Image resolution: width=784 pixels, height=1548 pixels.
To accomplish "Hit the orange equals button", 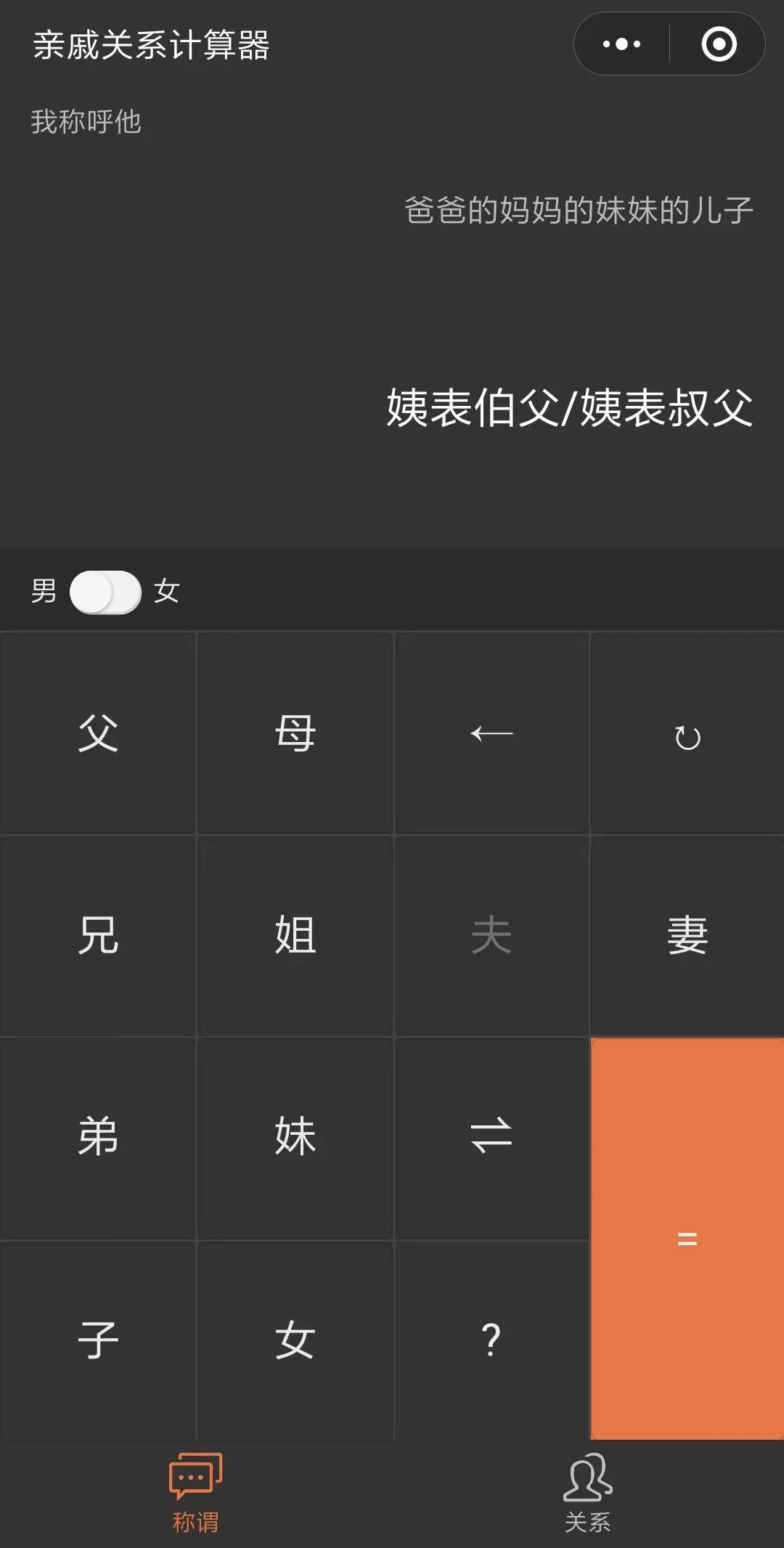I will click(687, 1239).
